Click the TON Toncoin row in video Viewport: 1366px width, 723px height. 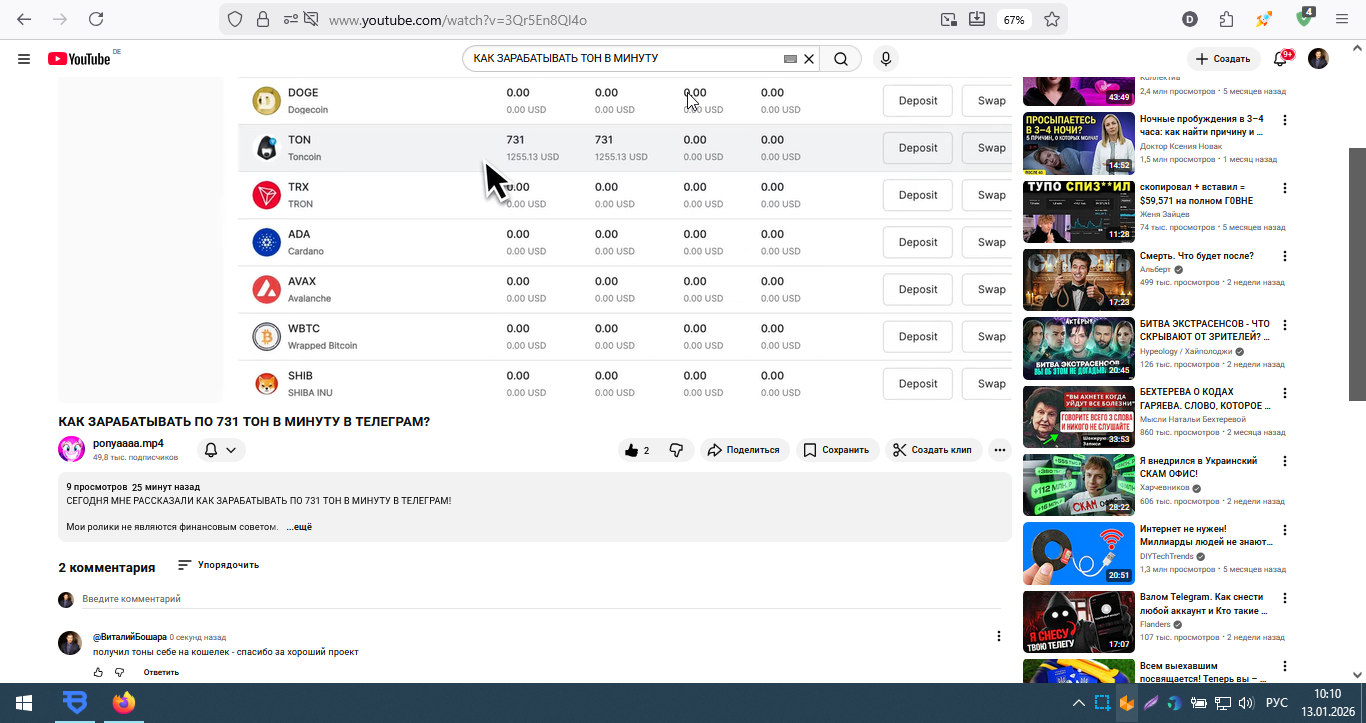625,148
